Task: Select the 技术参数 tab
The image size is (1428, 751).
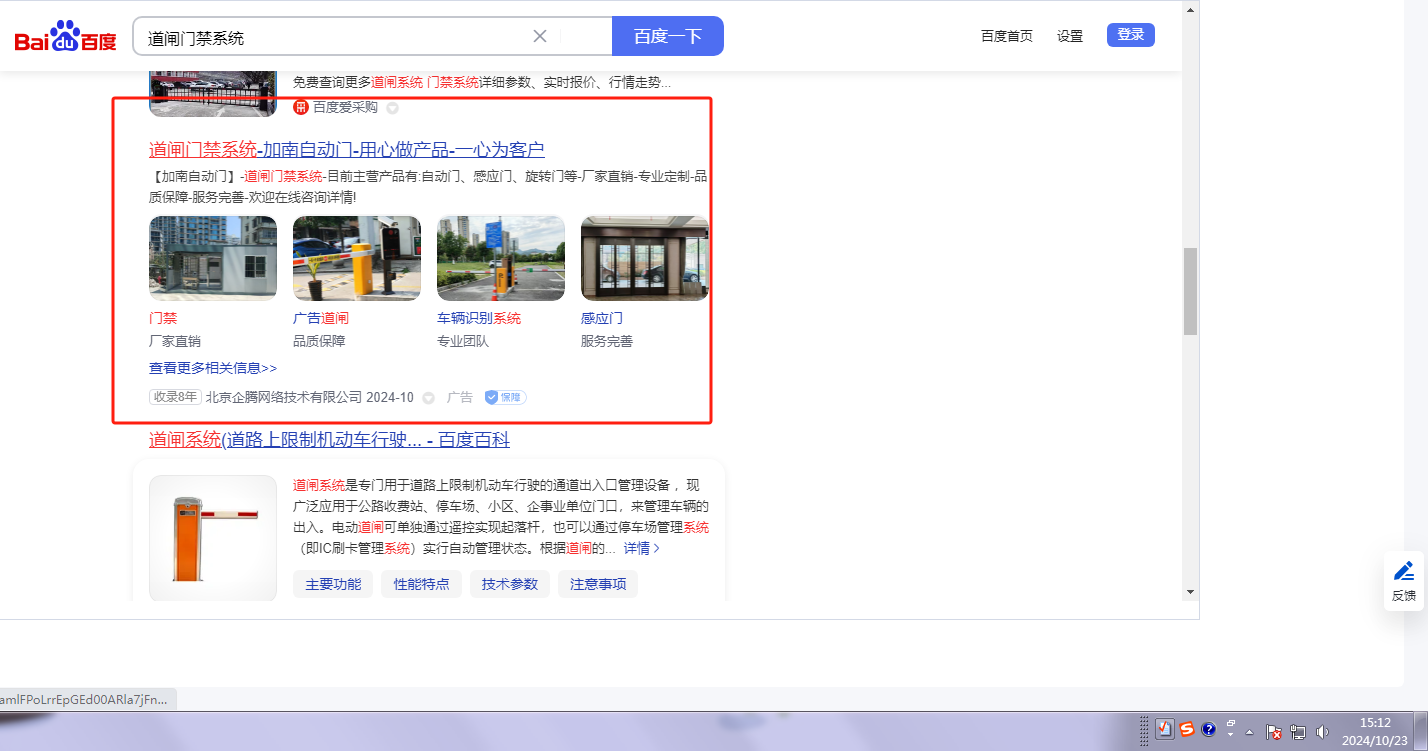Action: 509,584
